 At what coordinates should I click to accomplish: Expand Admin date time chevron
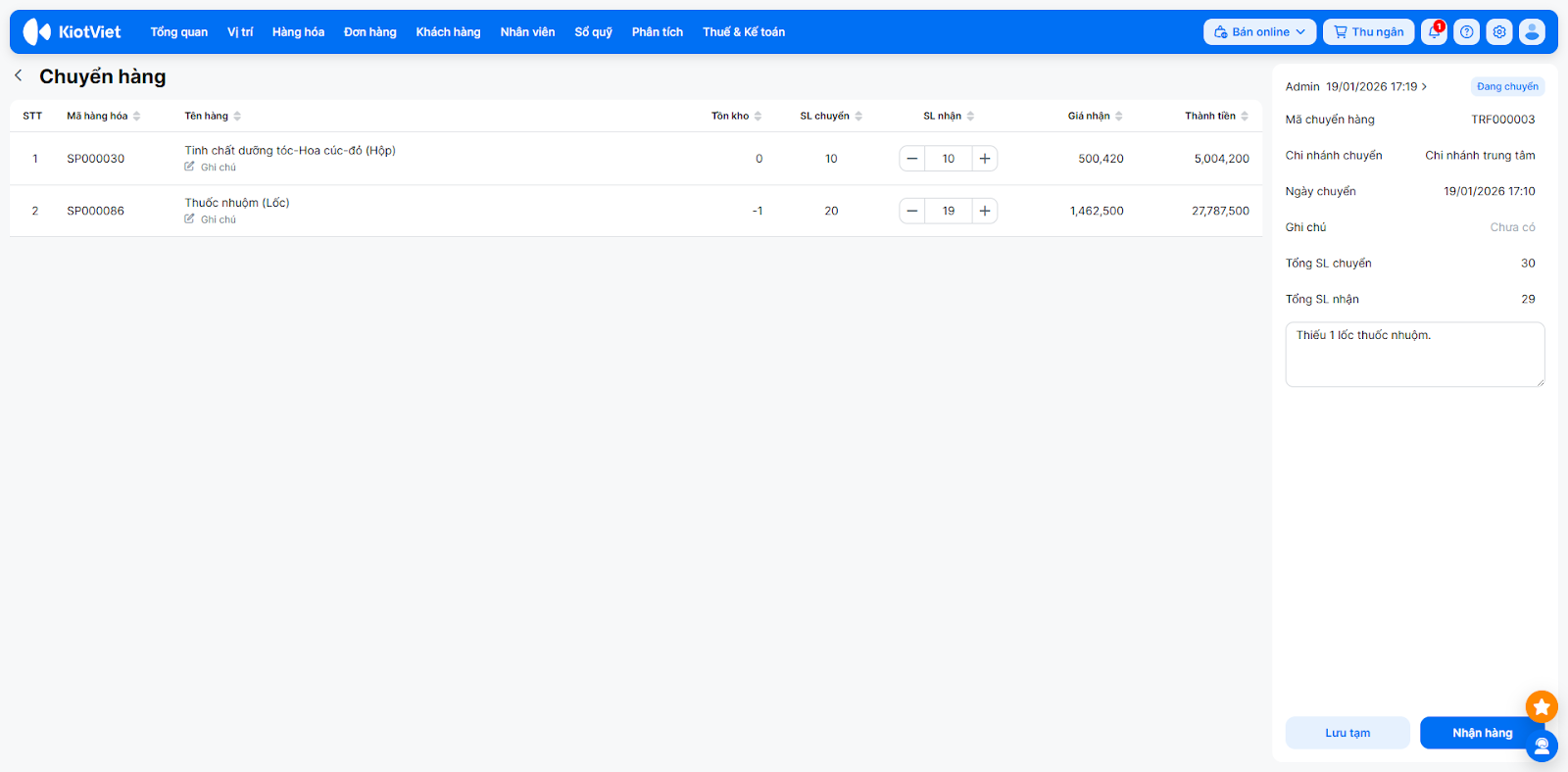click(x=1424, y=86)
